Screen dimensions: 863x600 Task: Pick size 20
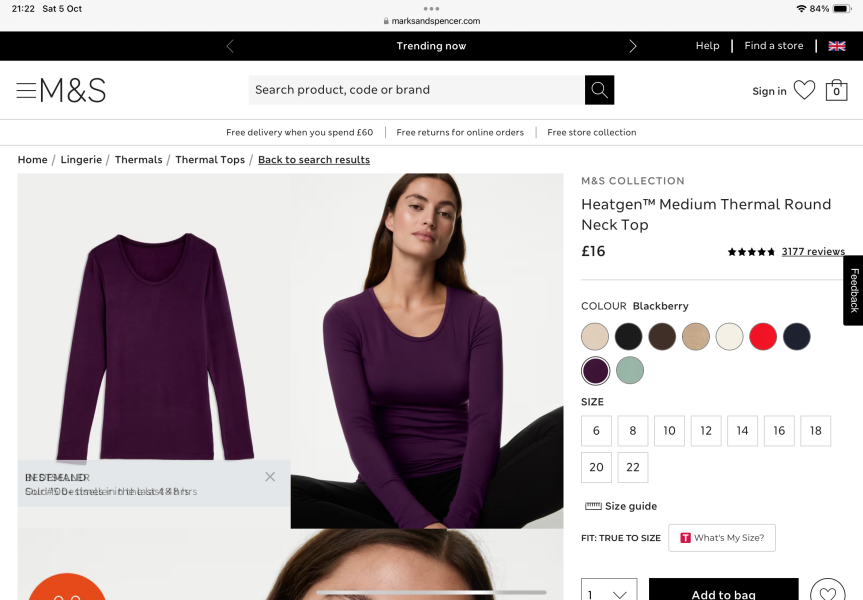pos(596,467)
